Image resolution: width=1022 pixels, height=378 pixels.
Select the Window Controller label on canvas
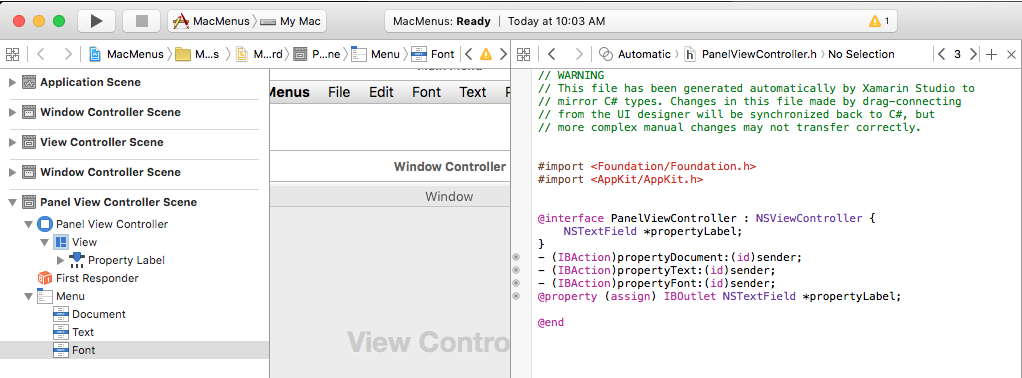click(450, 167)
